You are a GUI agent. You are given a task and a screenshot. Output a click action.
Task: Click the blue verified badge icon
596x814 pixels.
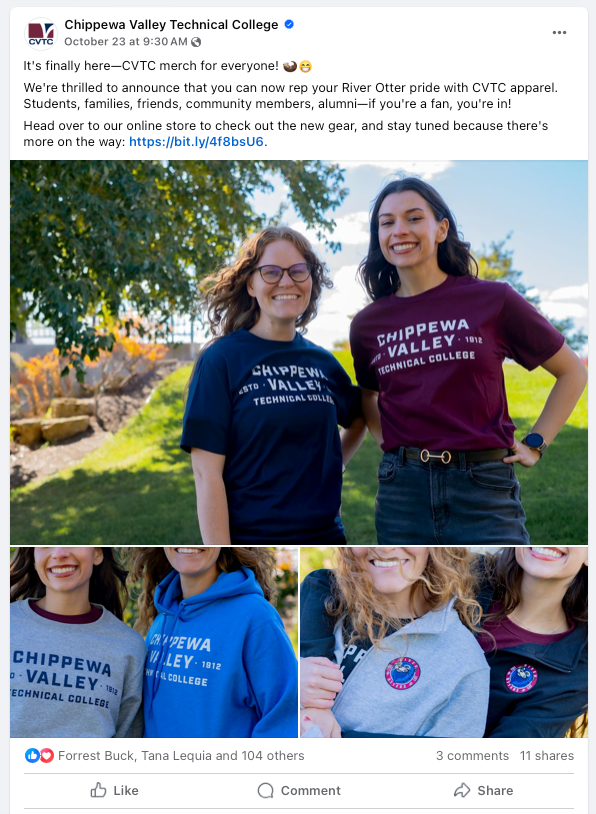289,24
